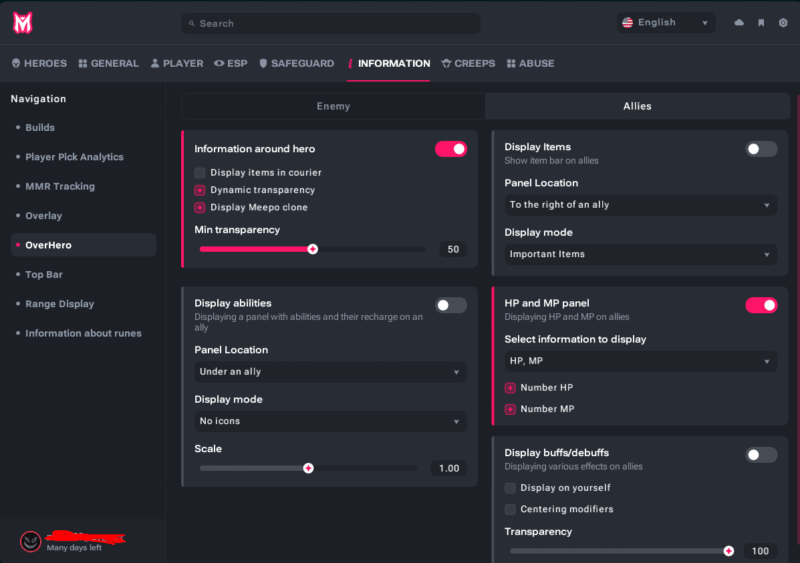The height and width of the screenshot is (563, 800).
Task: Click the Safeguard shield icon
Action: (x=263, y=63)
